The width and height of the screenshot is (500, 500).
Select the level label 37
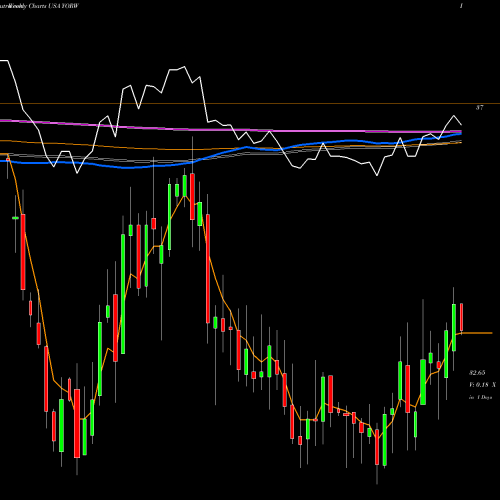[479, 108]
